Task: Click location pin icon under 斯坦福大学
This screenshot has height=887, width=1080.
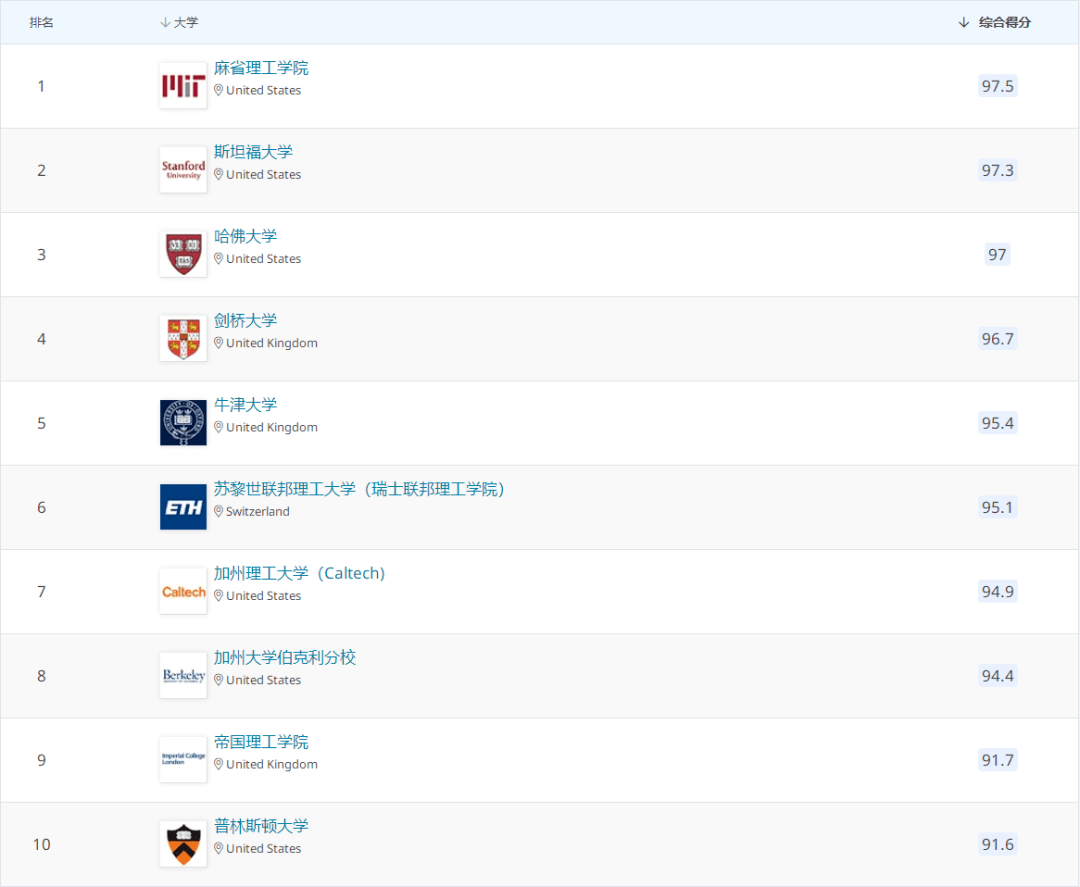Action: 218,174
